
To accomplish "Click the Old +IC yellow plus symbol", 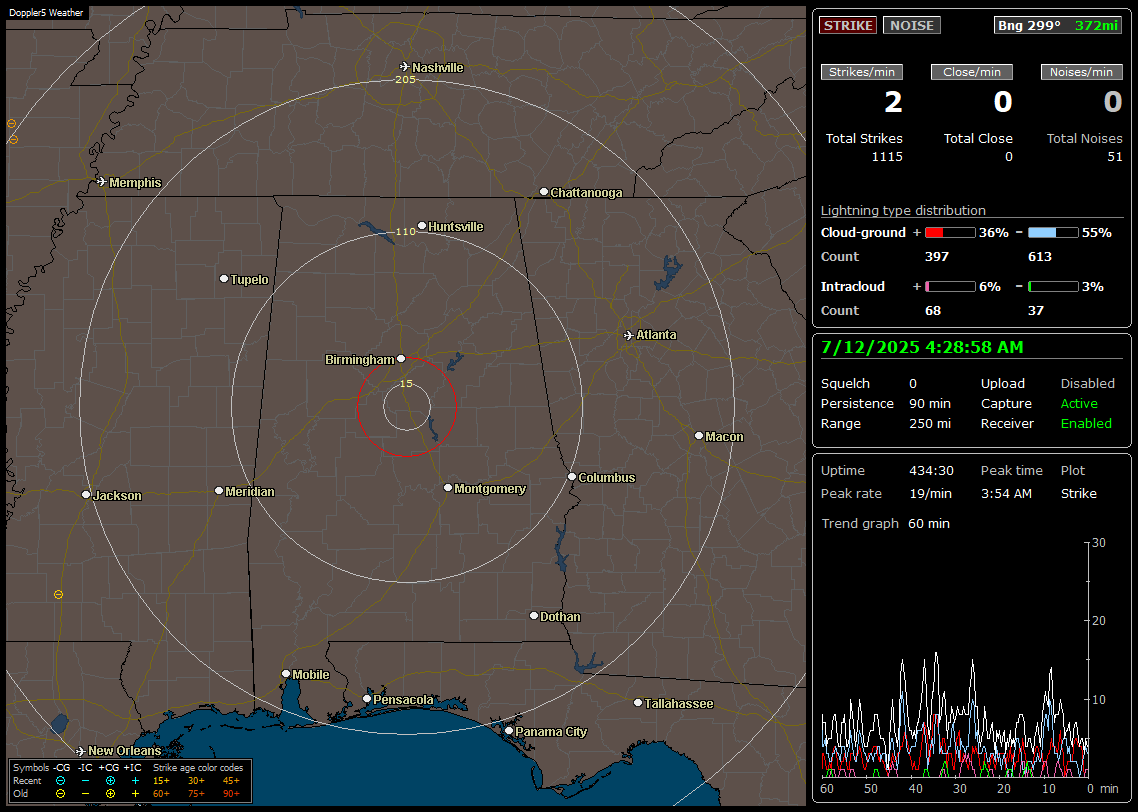I will (135, 794).
